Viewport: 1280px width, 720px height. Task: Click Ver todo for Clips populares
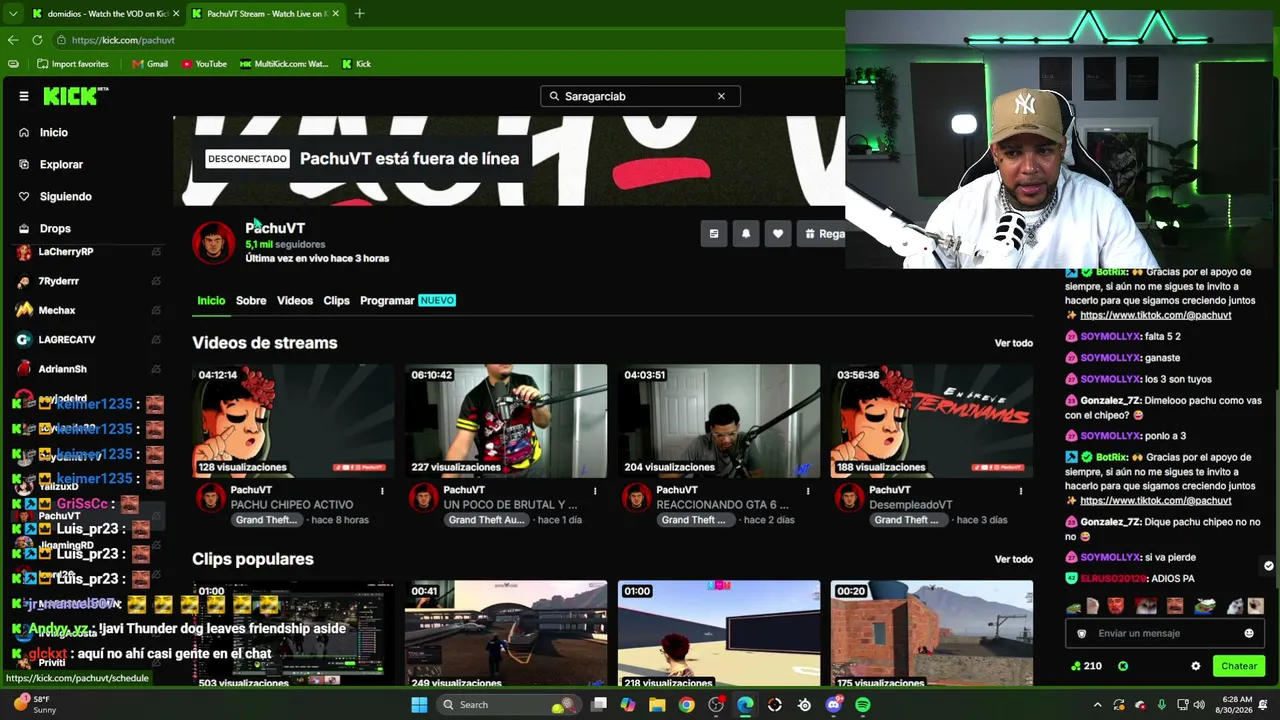[1013, 559]
